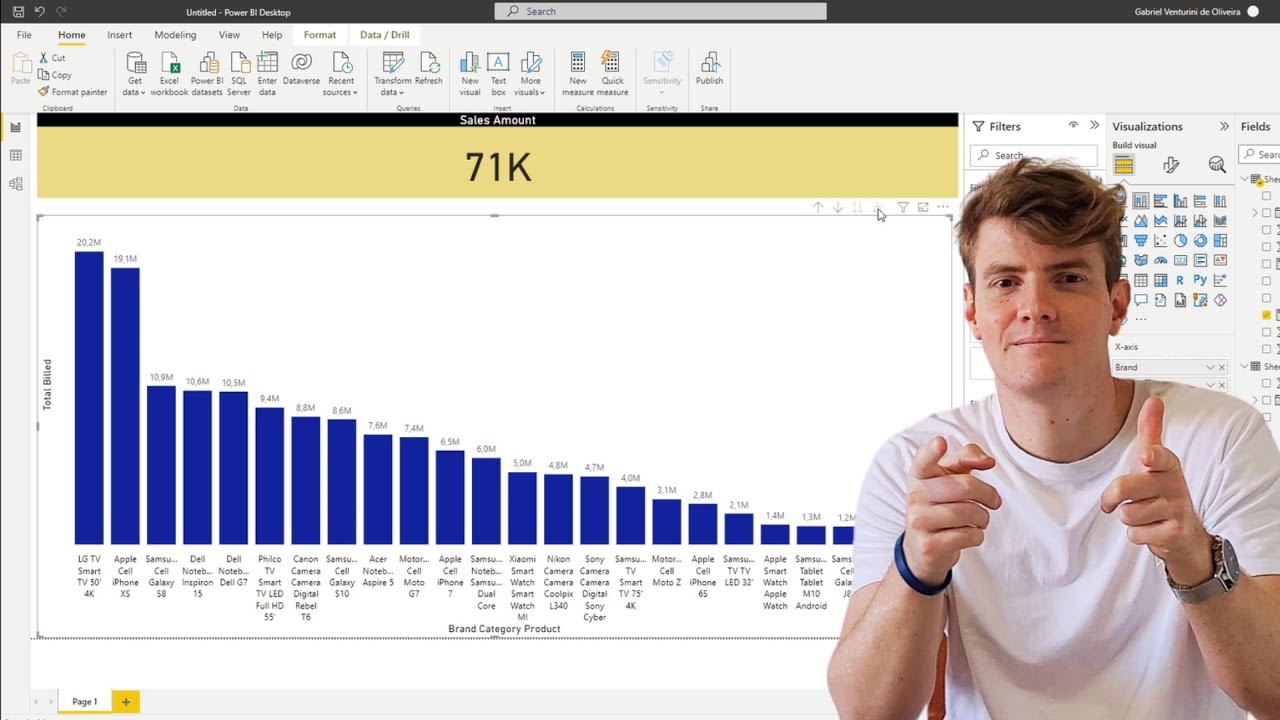Switch to the Insert ribbon tab
1280x720 pixels.
[x=119, y=35]
